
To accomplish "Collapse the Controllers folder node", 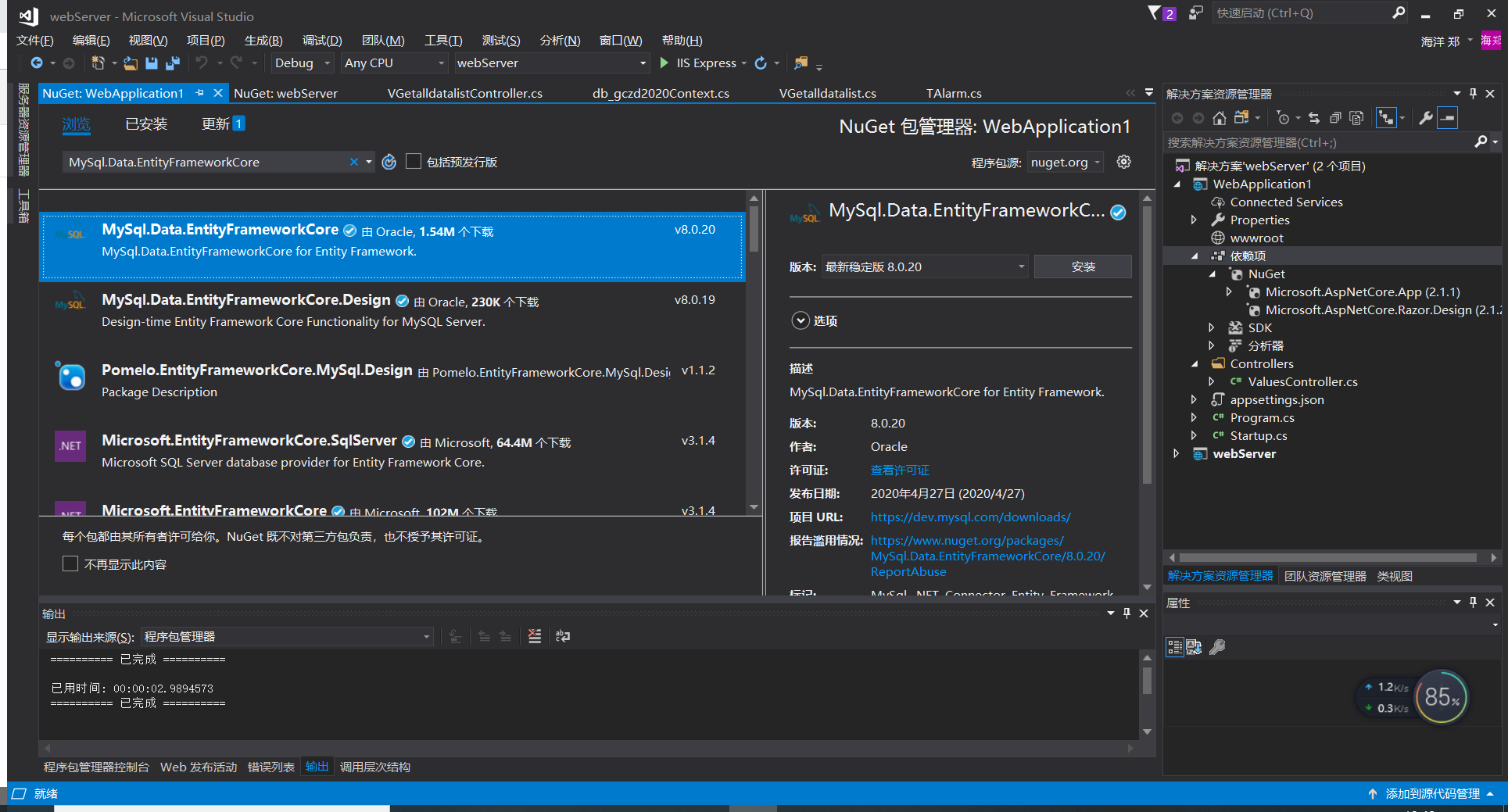I will (1195, 364).
